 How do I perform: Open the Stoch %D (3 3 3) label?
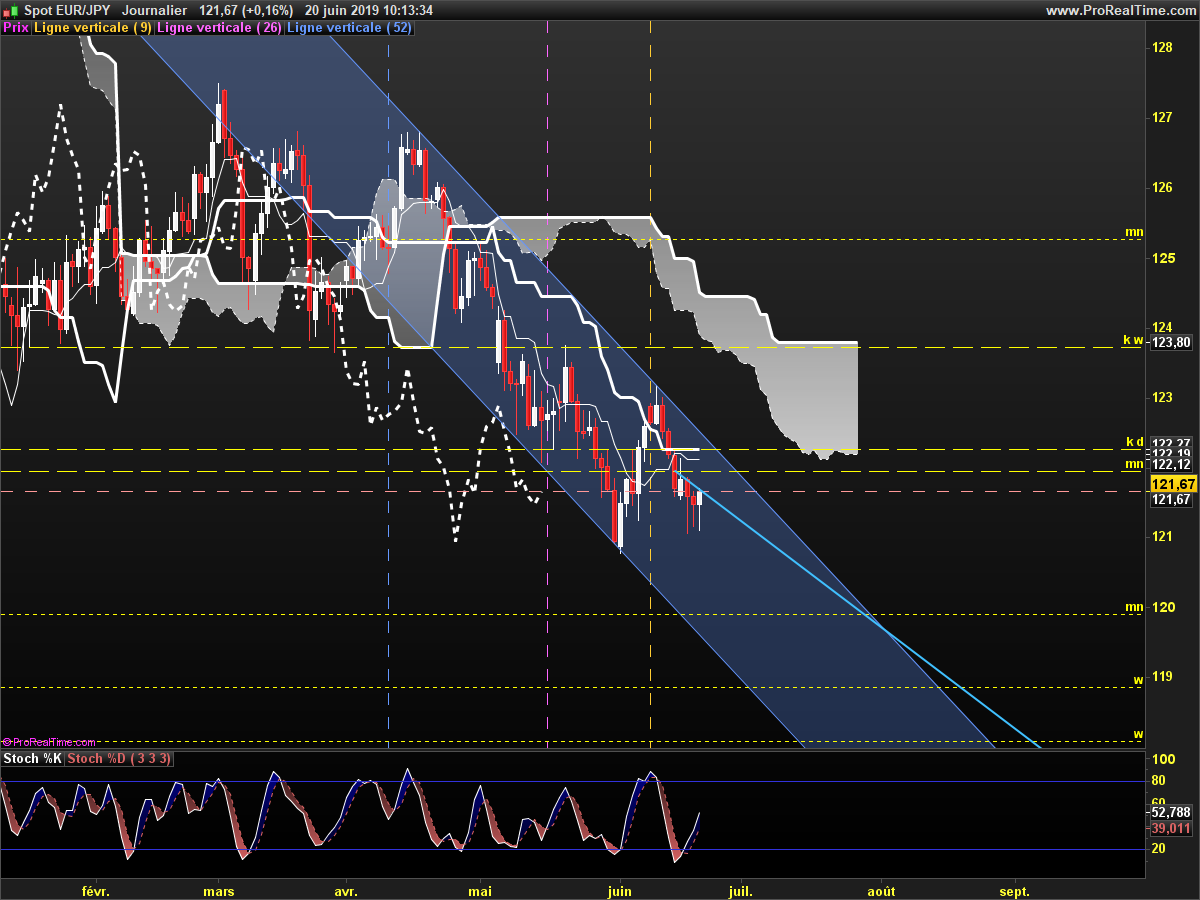[x=119, y=759]
